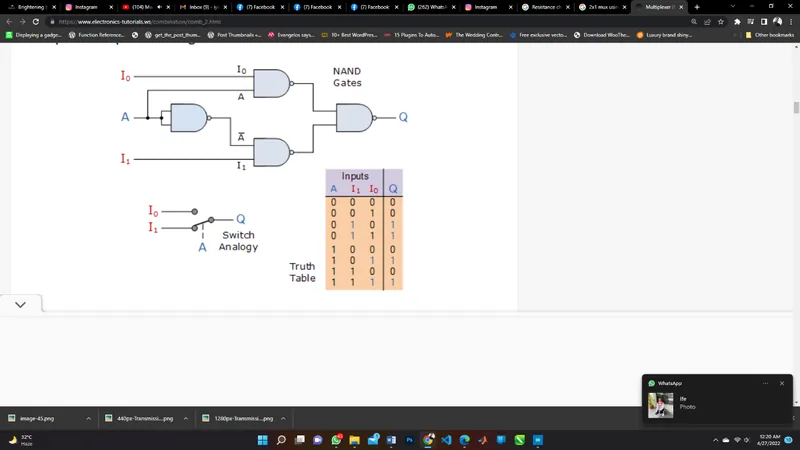Open the Windows Start menu
Screen dimensions: 800x450
263,440
